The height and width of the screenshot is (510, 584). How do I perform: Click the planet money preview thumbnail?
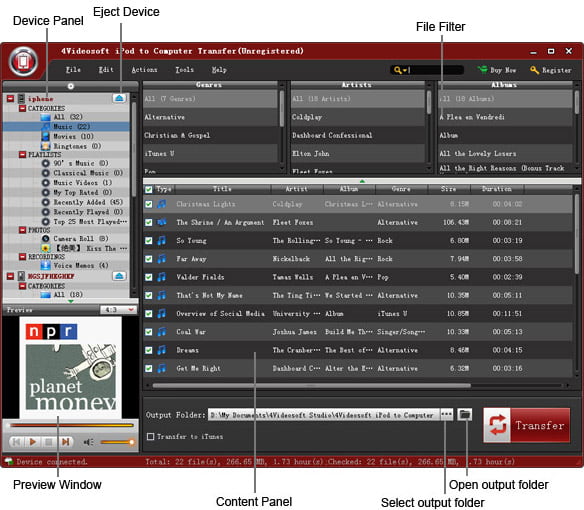pos(70,367)
